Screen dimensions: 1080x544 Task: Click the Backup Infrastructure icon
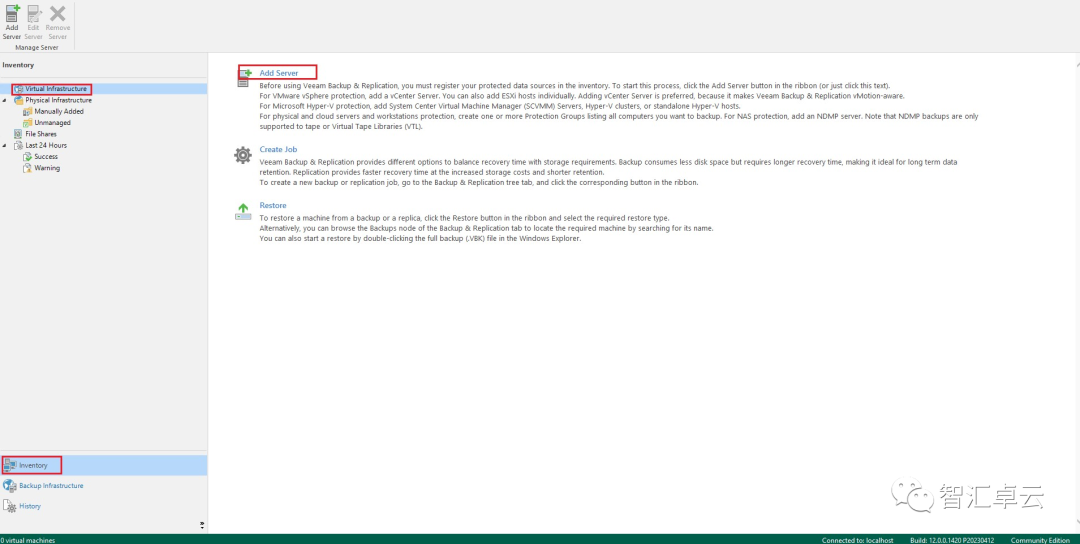[x=10, y=485]
